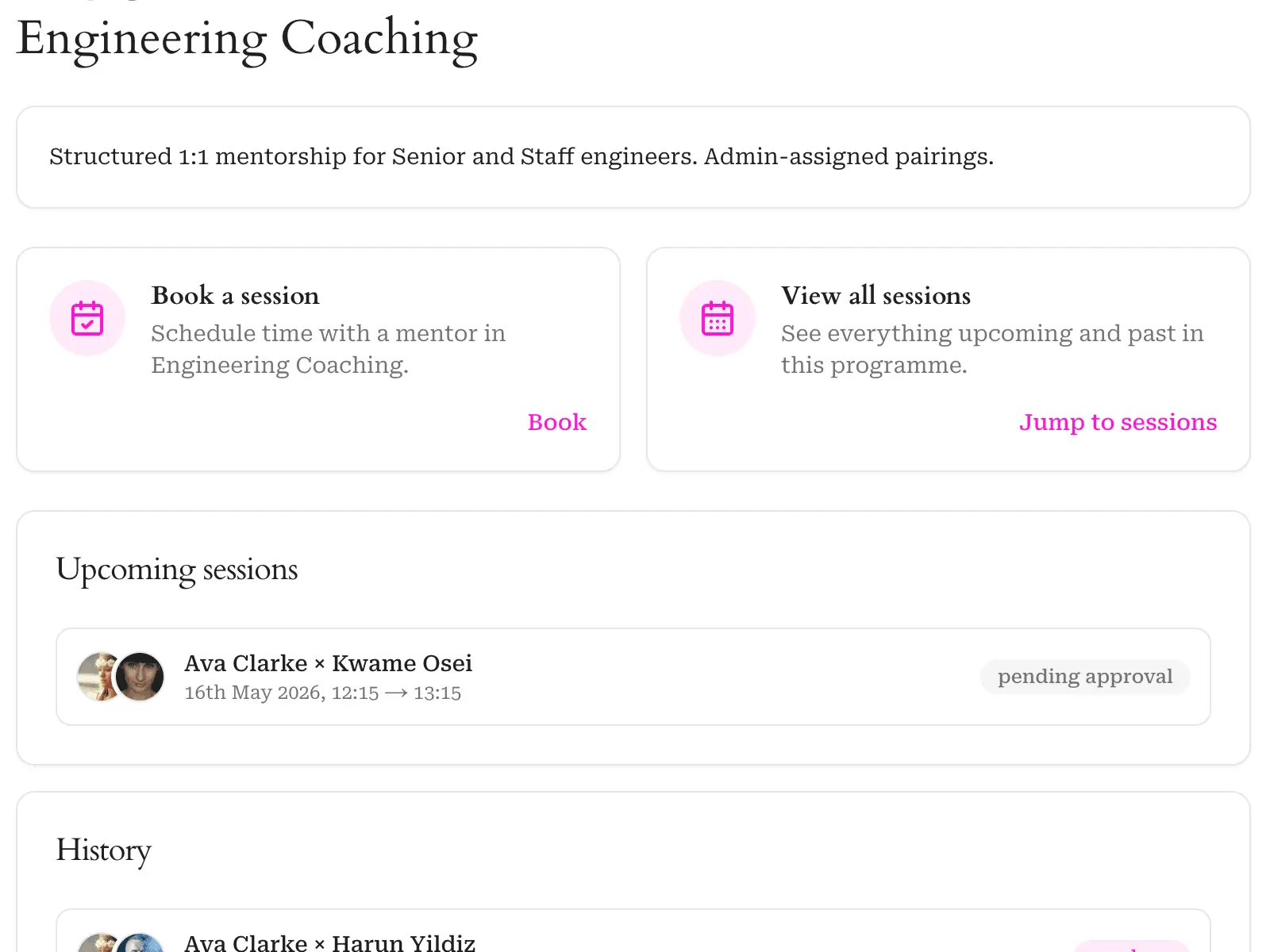Click the Upcoming sessions heading
Image resolution: width=1270 pixels, height=952 pixels.
point(177,570)
